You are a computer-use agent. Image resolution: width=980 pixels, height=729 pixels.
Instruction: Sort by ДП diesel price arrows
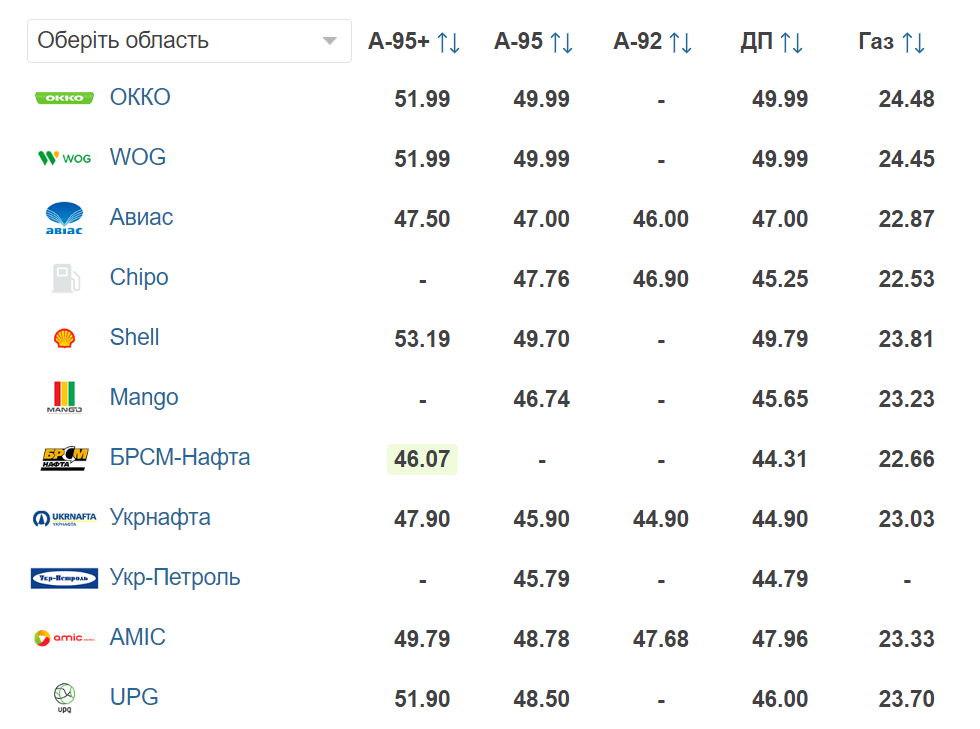(x=791, y=43)
